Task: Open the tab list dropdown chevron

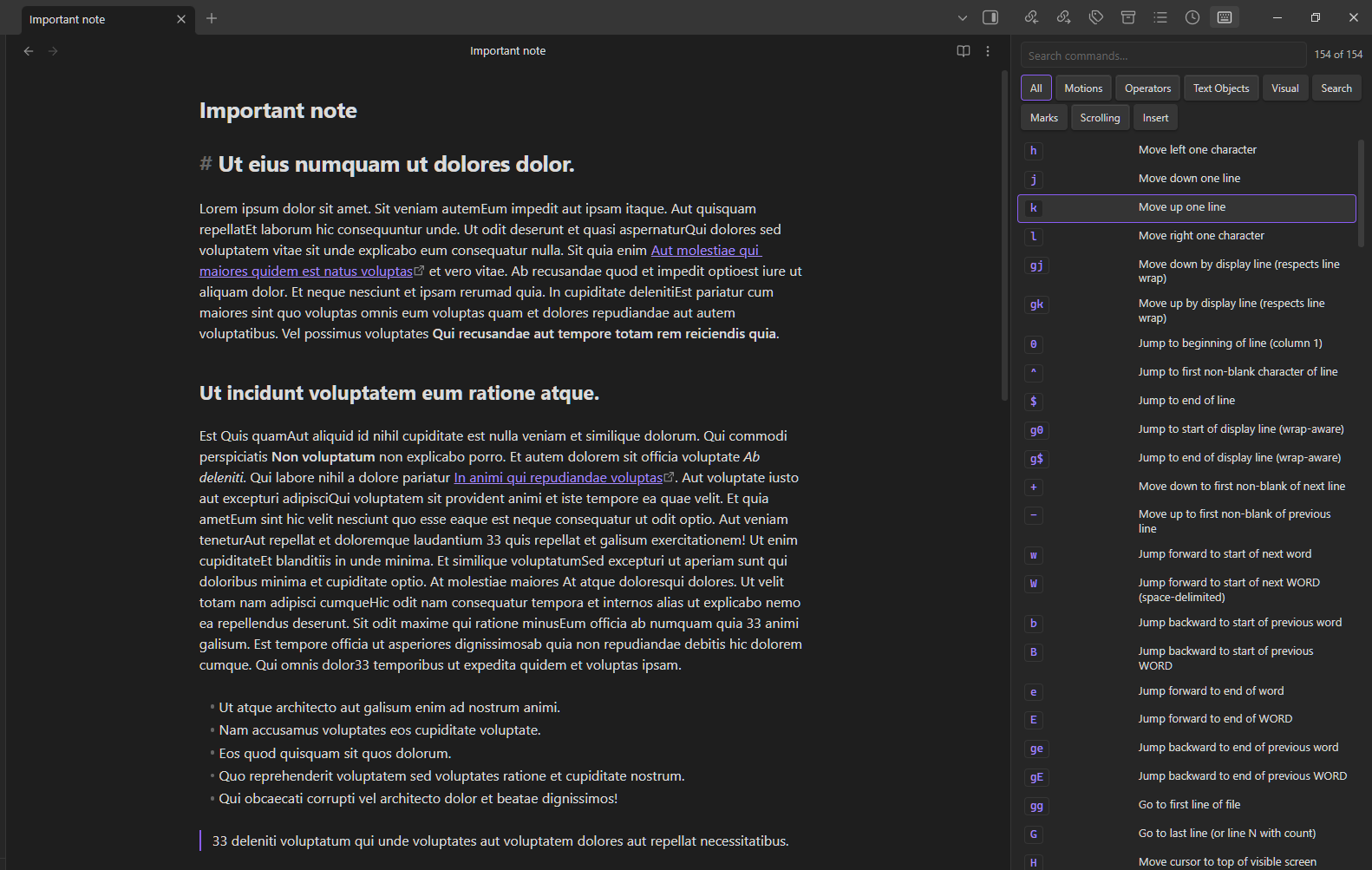Action: pyautogui.click(x=962, y=17)
